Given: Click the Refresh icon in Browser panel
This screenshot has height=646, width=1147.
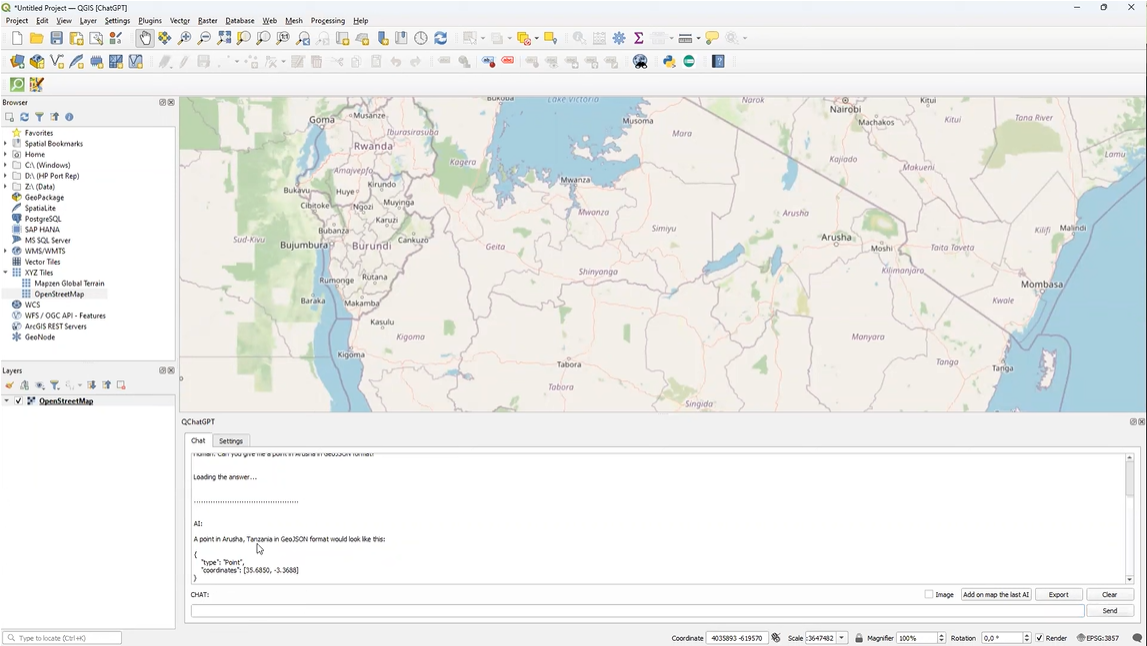Looking at the screenshot, I should [24, 117].
